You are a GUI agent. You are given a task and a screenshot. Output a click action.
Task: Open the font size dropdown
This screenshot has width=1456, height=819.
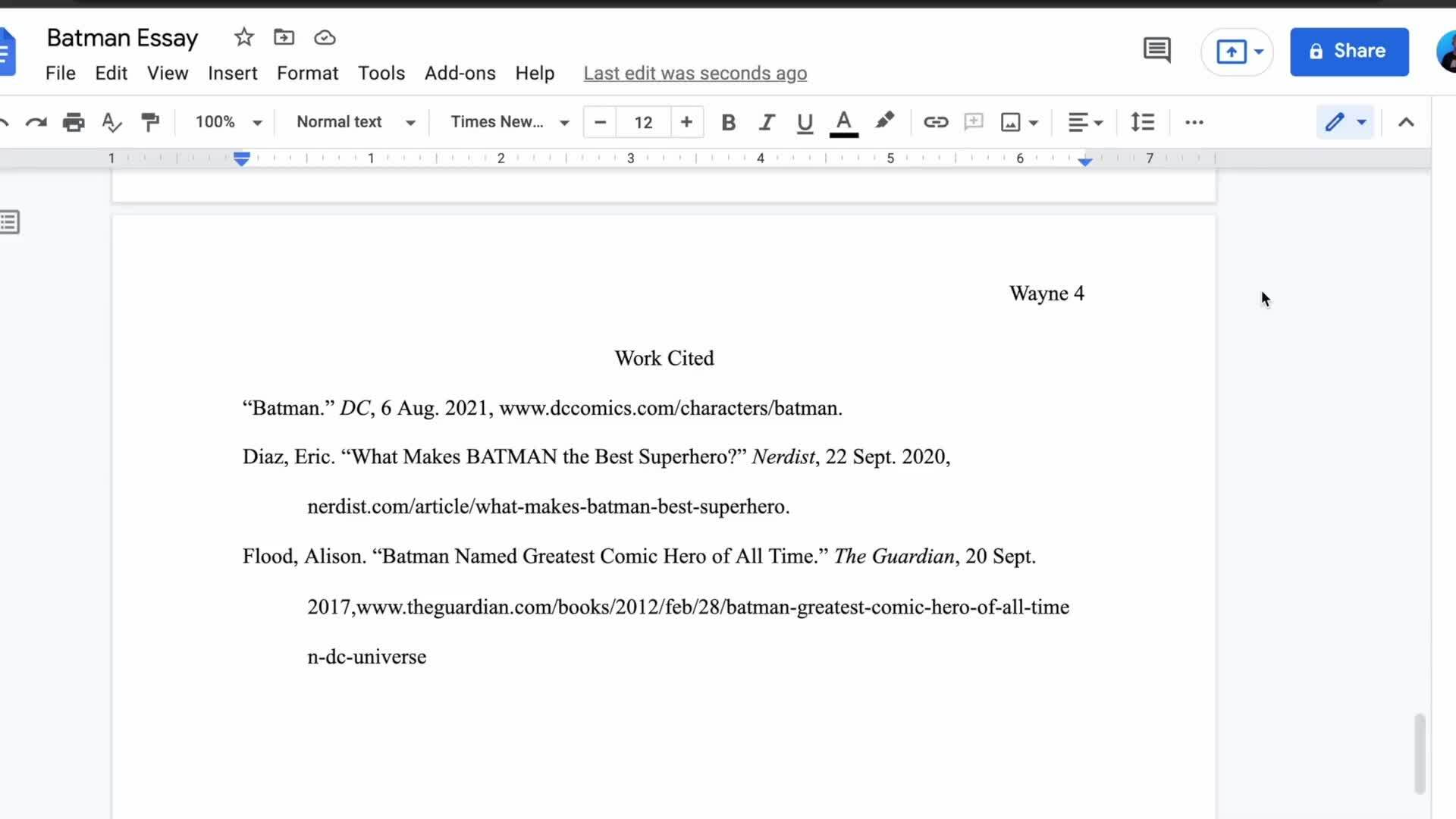[x=642, y=122]
